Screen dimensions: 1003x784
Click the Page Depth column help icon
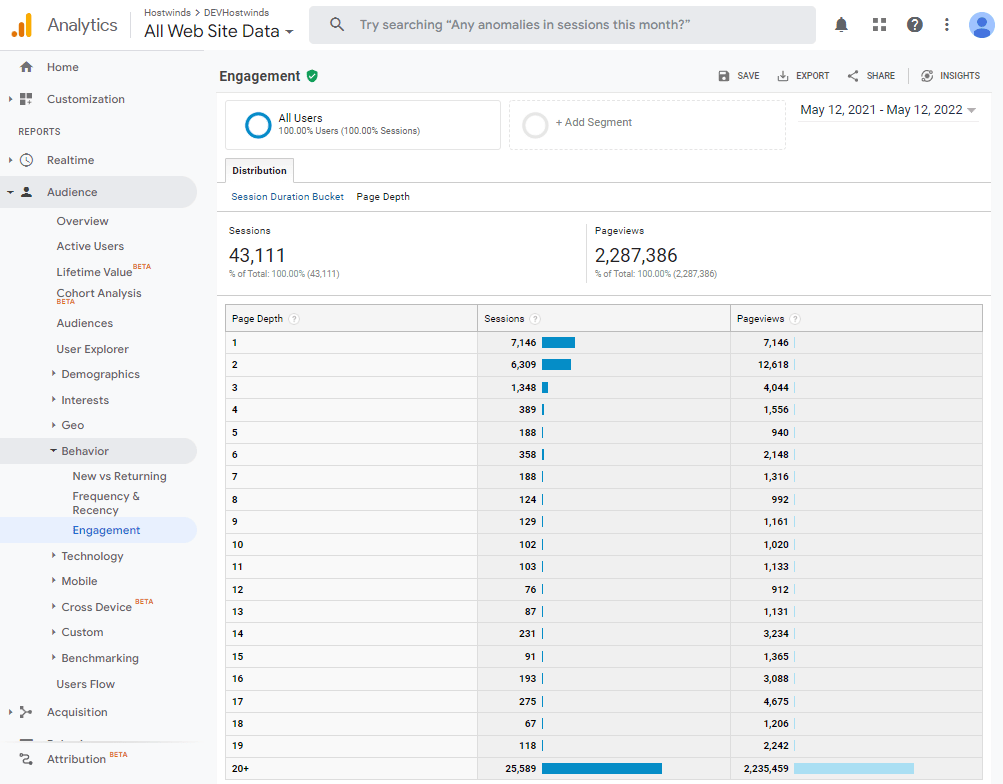point(294,319)
